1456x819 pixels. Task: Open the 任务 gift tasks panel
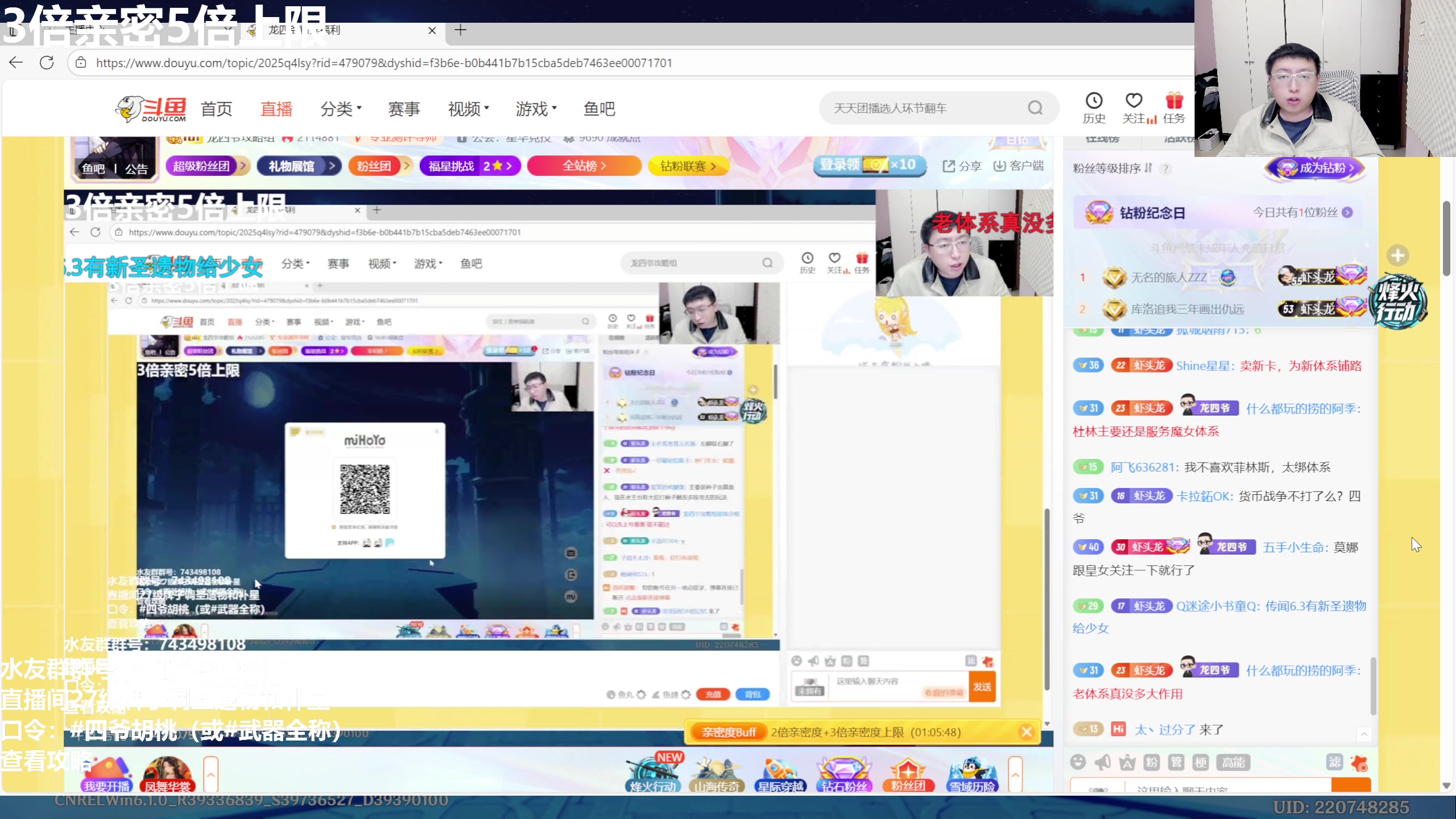click(x=1174, y=107)
